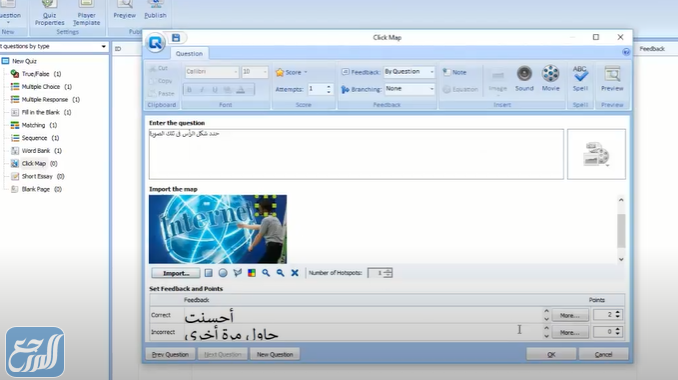
Task: Click the Bold formatting button
Action: pyautogui.click(x=189, y=90)
